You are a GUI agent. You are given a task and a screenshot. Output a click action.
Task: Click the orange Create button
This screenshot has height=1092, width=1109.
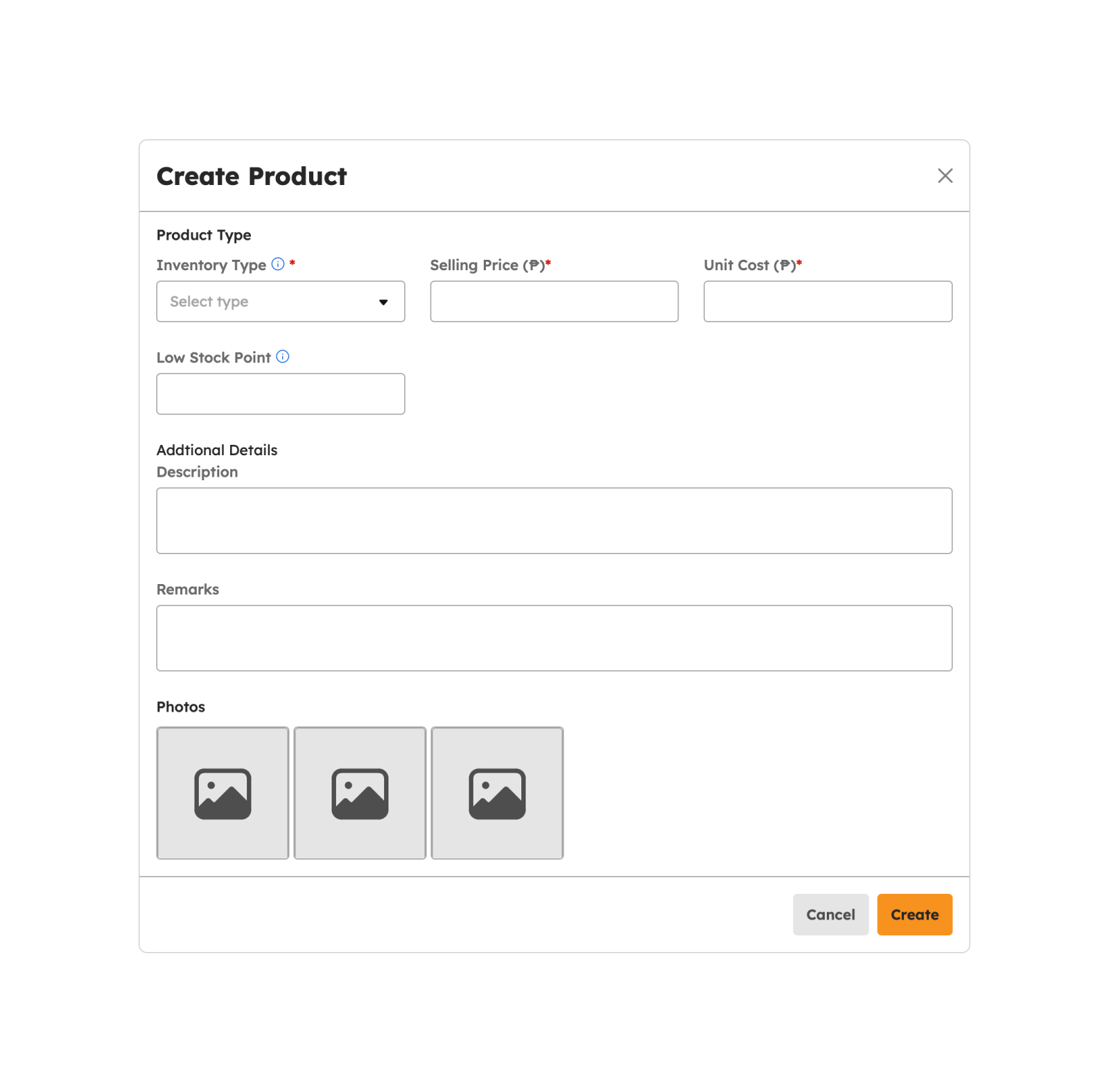tap(915, 915)
